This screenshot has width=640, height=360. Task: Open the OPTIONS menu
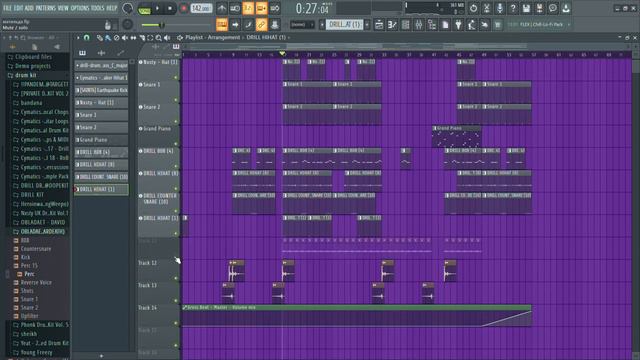click(80, 8)
